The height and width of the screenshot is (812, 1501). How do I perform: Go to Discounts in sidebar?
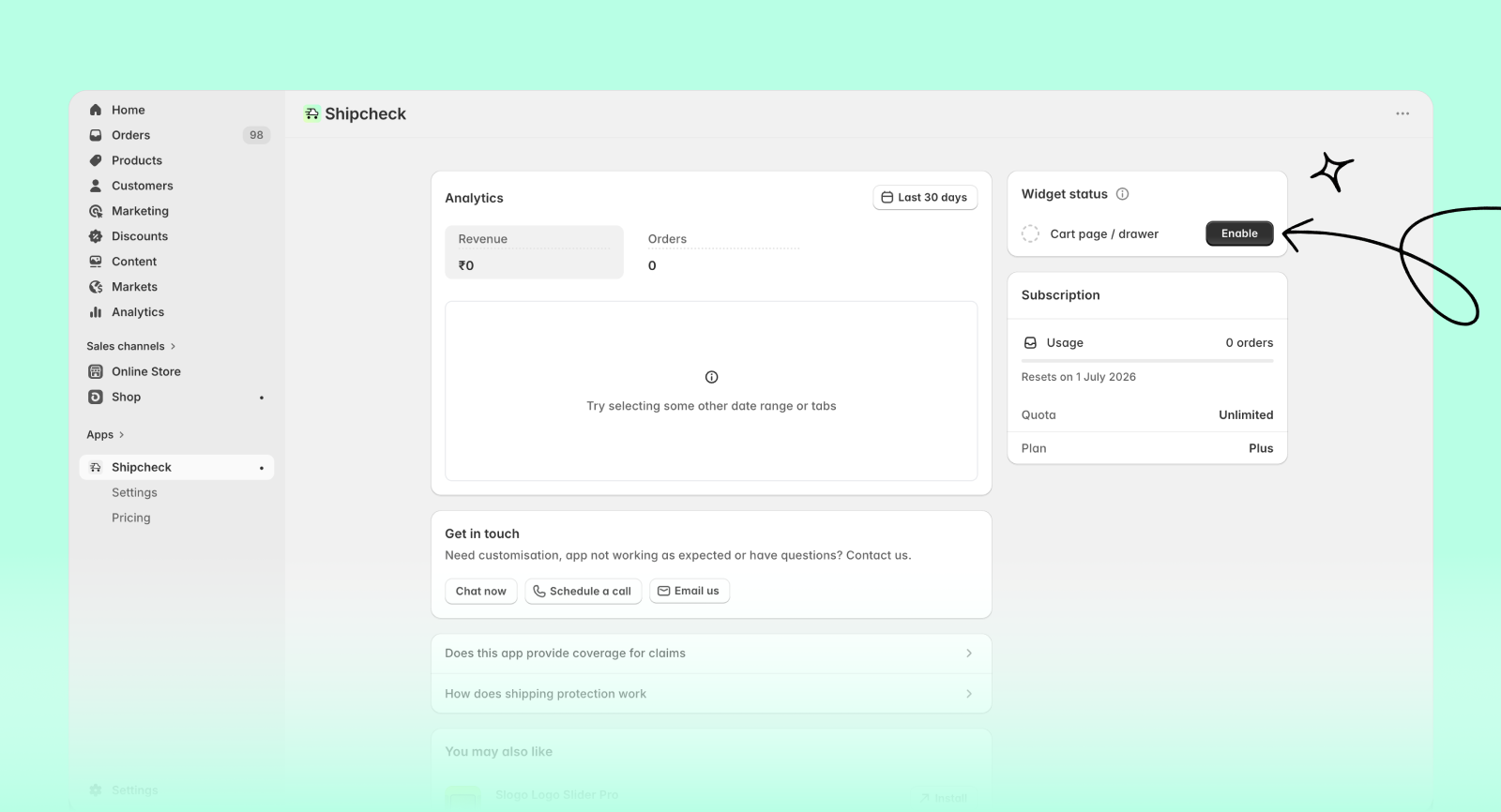[176, 236]
